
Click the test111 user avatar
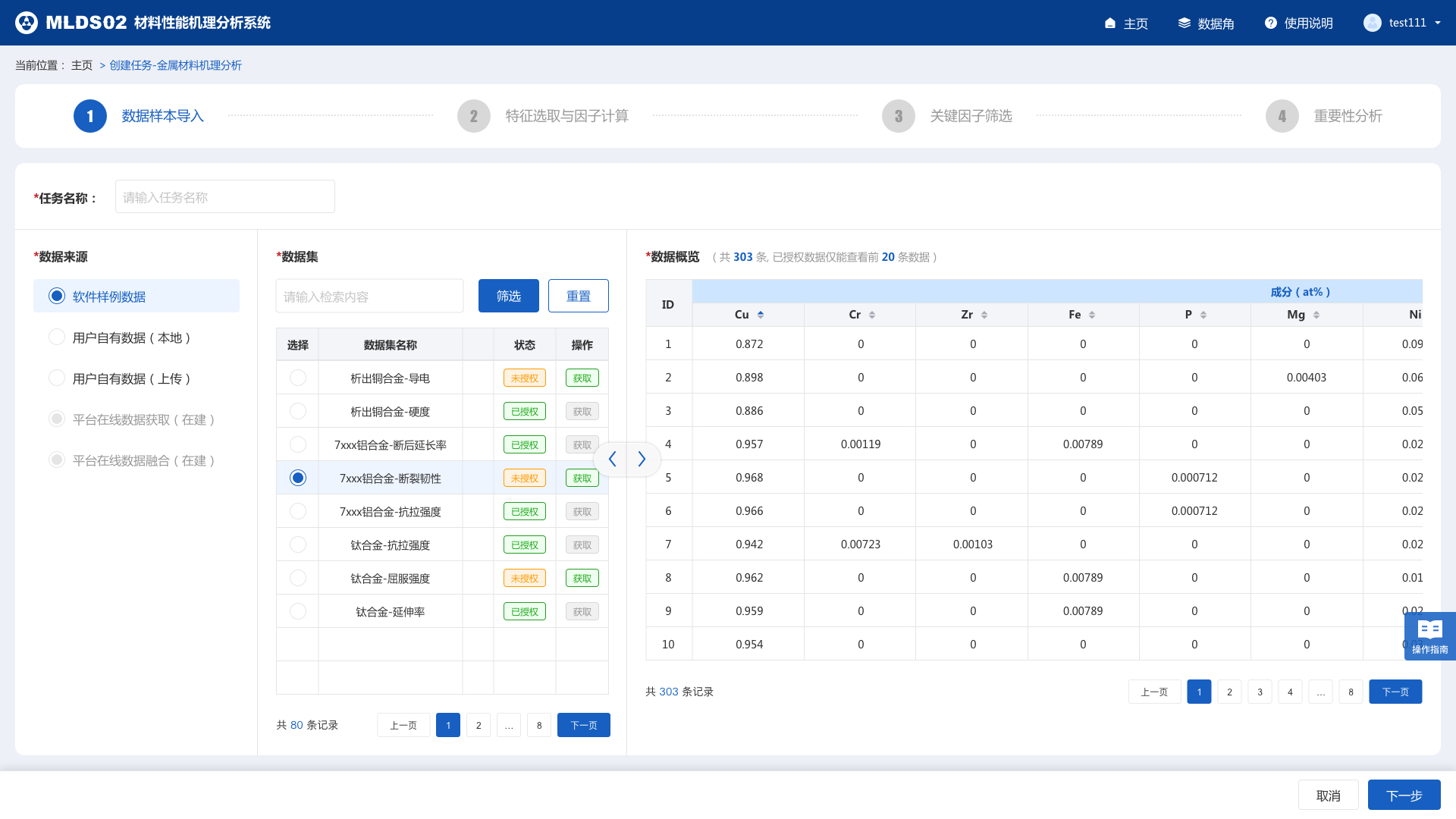click(1372, 23)
